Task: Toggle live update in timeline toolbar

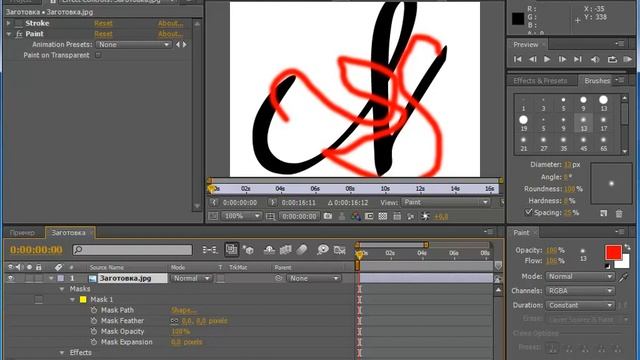Action: (x=231, y=249)
